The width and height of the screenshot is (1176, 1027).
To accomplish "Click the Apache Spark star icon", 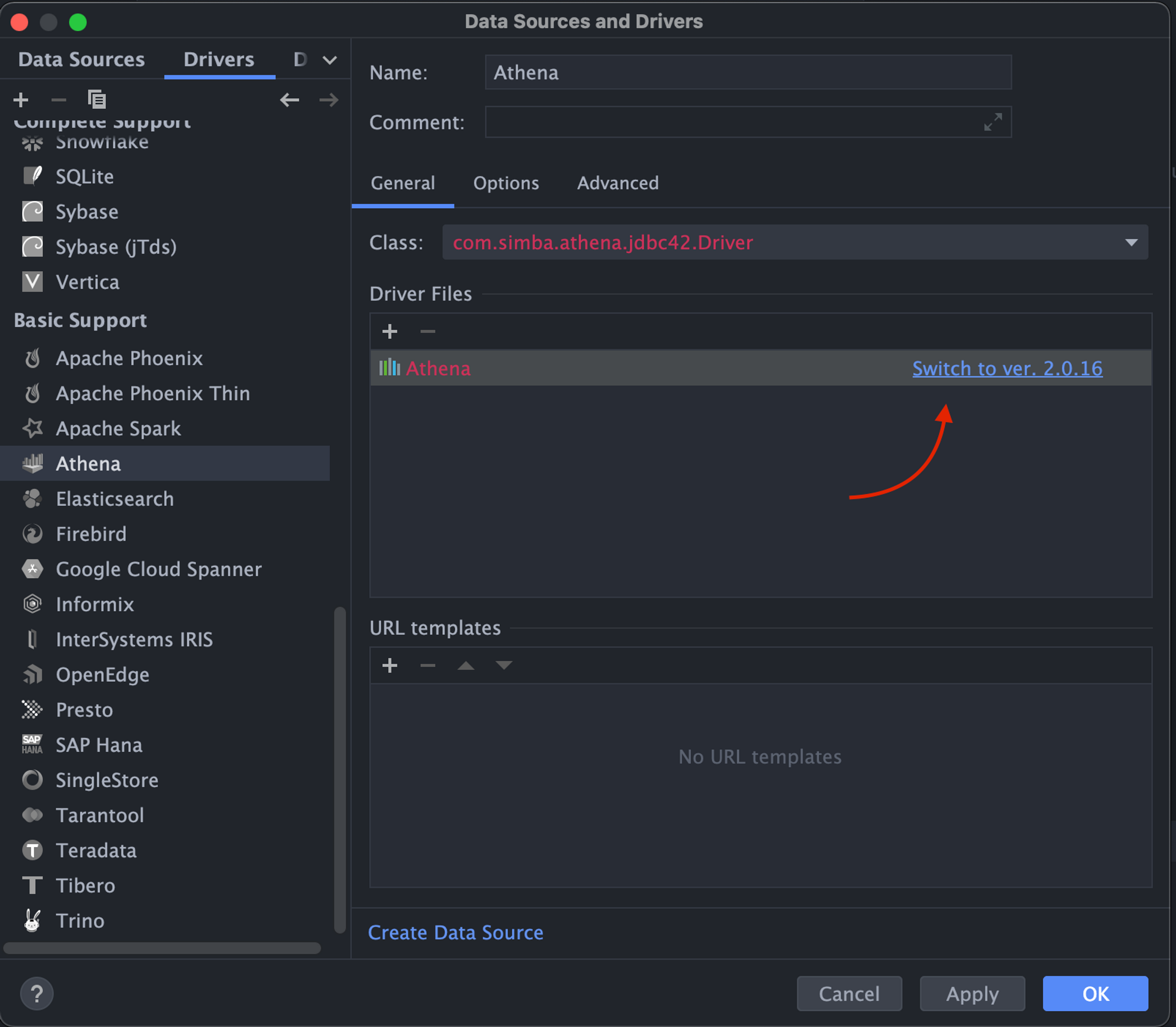I will pos(33,428).
